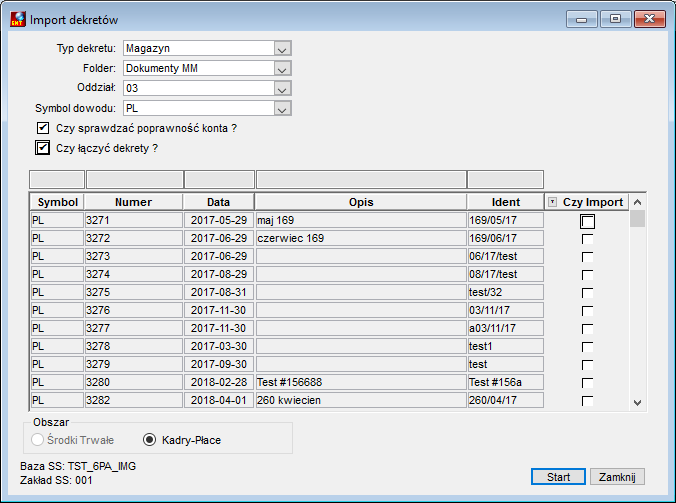Open filter icon beside Czy Import header
Screen dimensions: 676x503
coord(552,202)
